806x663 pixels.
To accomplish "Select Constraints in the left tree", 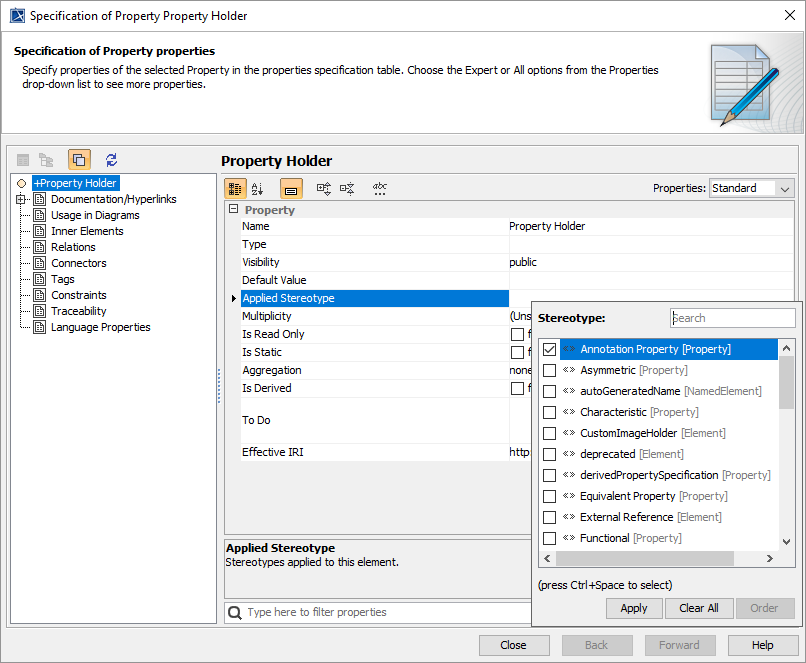I will coord(78,295).
